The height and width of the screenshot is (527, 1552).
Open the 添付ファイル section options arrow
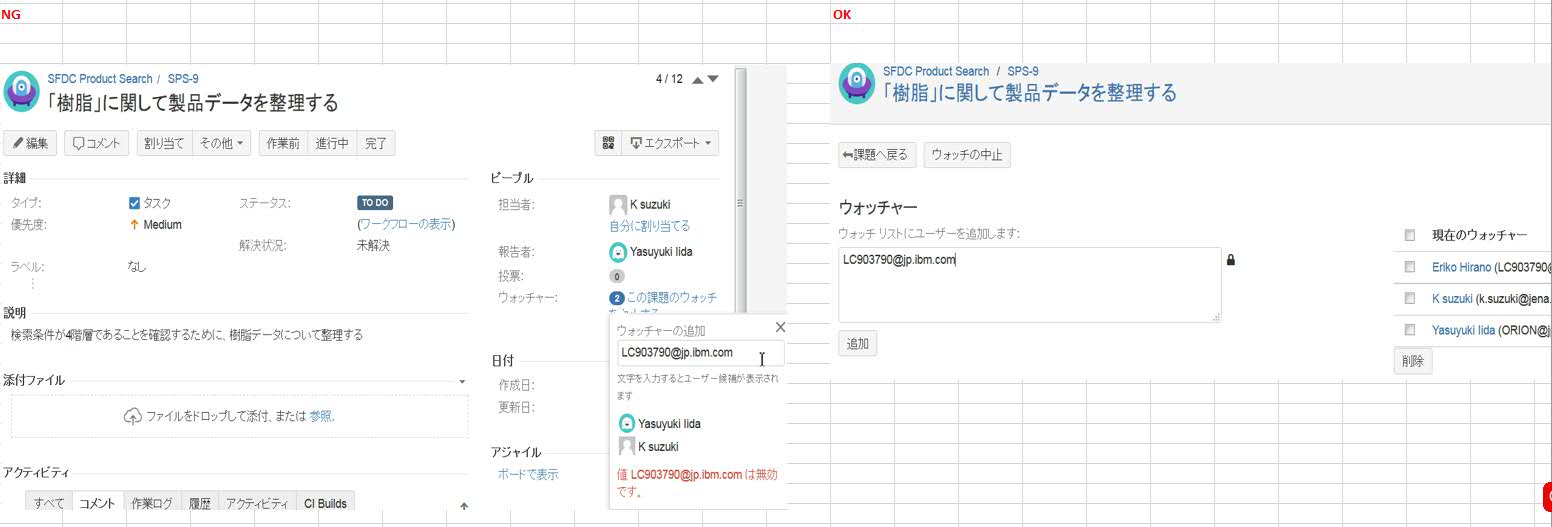point(462,381)
